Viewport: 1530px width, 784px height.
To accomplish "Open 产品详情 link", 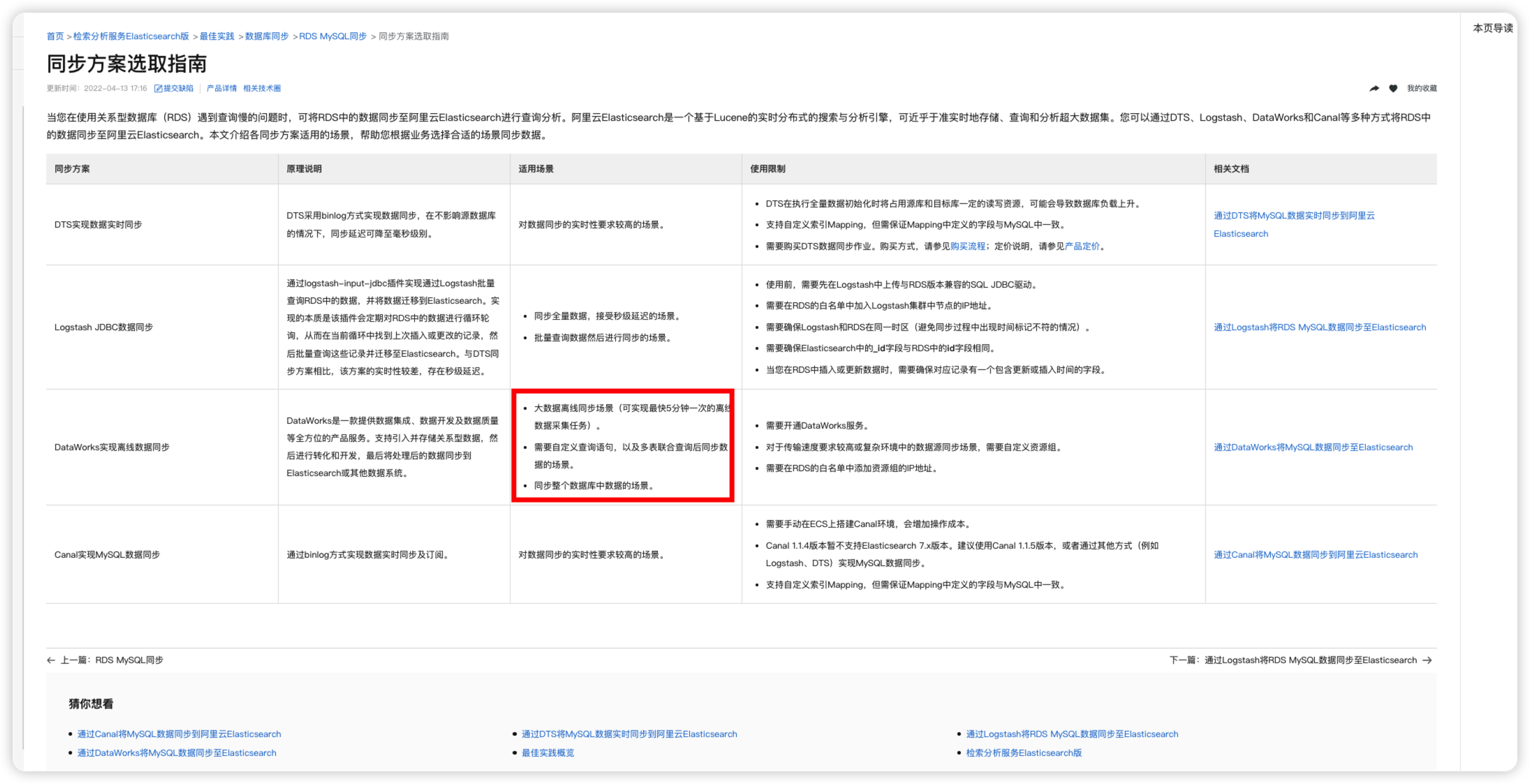I will pos(221,89).
